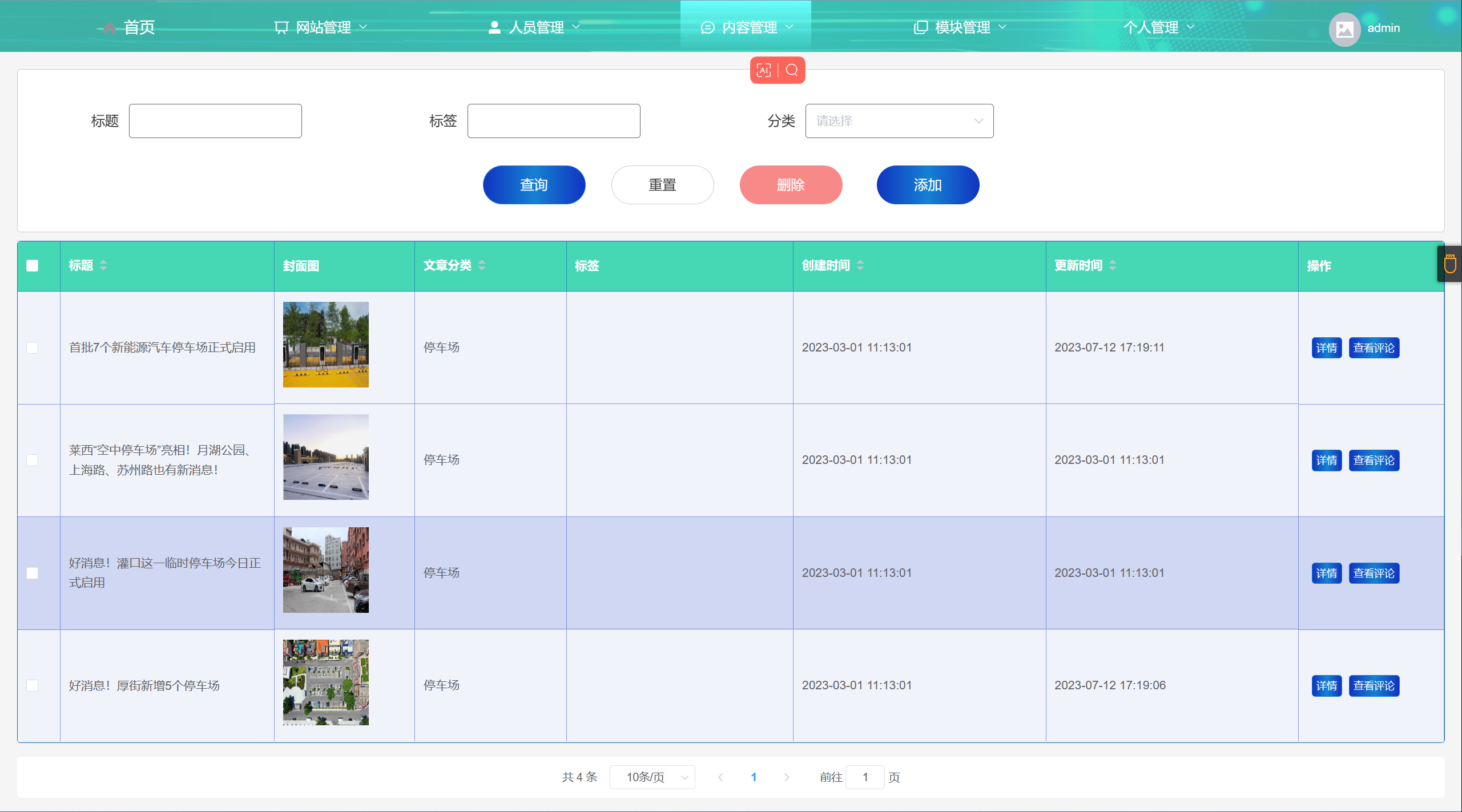Open the 分类 请选择 dropdown

(899, 121)
